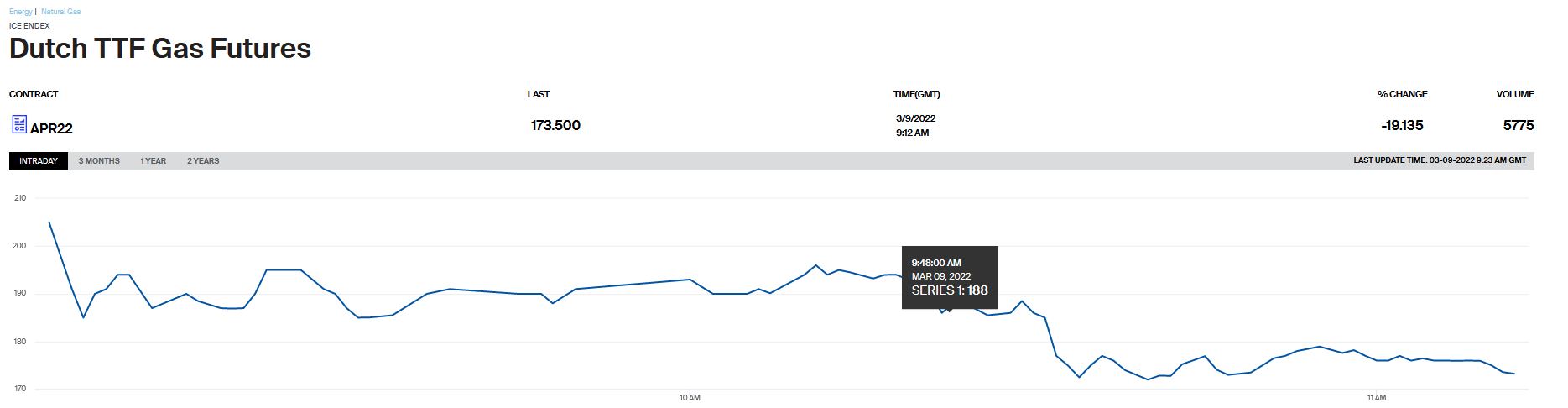Click the 10 AM time axis label
The image size is (1568, 408).
tap(690, 398)
